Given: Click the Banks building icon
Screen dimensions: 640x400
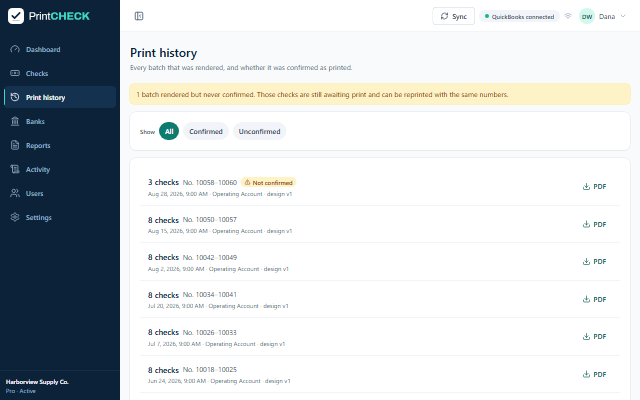Looking at the screenshot, I should point(15,121).
